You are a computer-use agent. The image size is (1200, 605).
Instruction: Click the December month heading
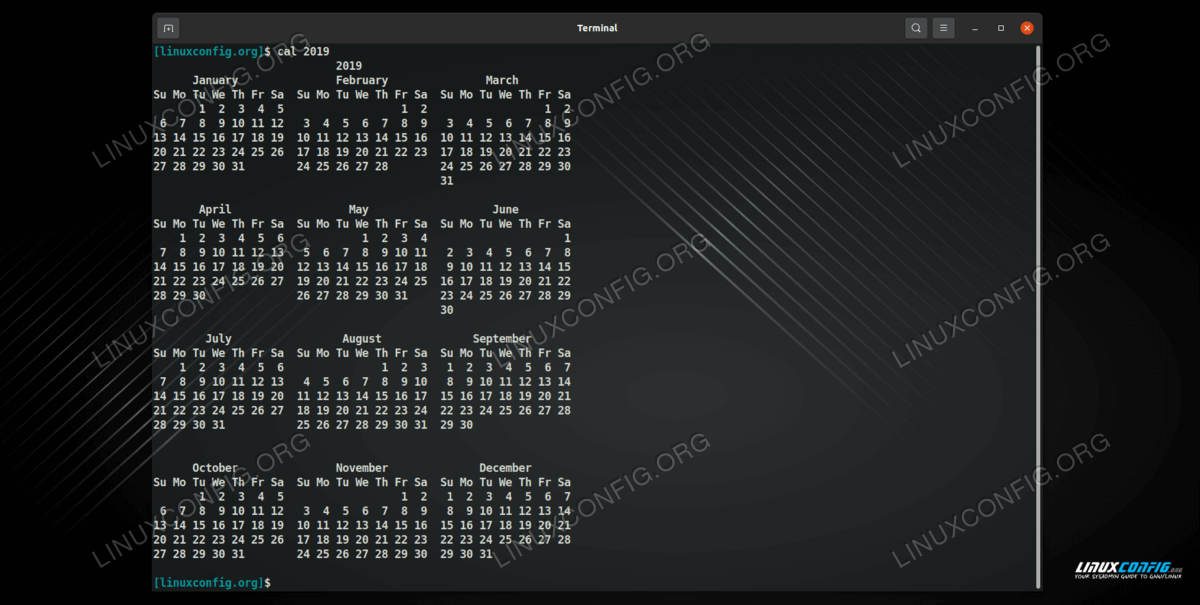coord(505,468)
